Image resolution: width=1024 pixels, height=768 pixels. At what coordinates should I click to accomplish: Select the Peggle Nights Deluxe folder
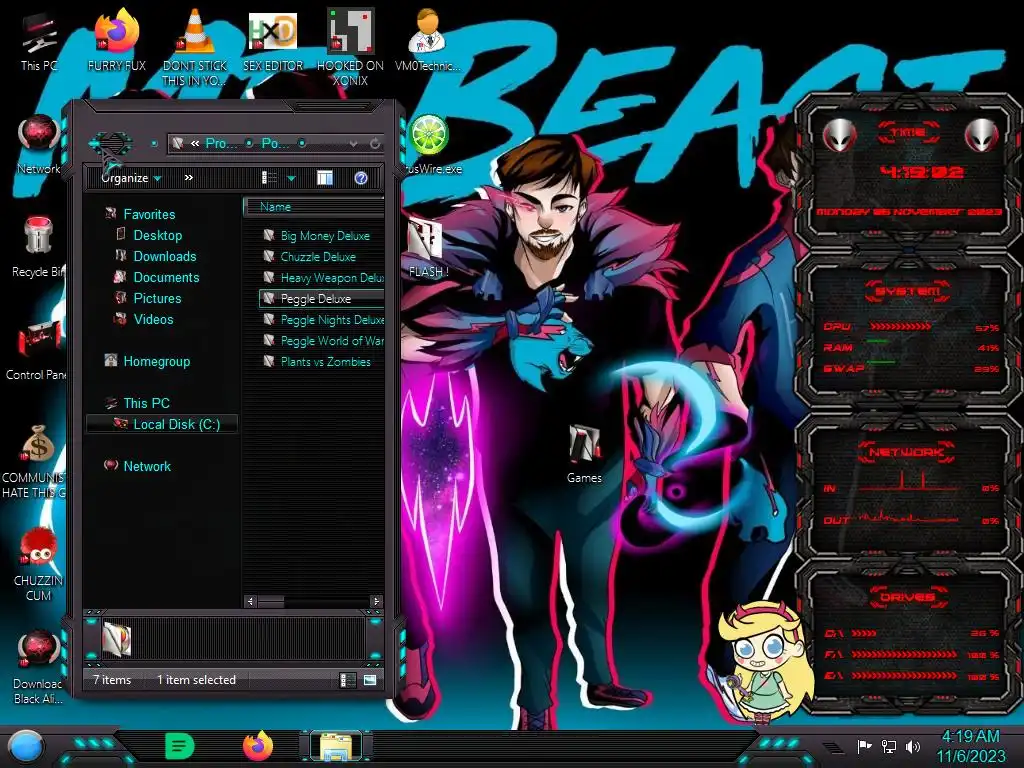point(322,319)
